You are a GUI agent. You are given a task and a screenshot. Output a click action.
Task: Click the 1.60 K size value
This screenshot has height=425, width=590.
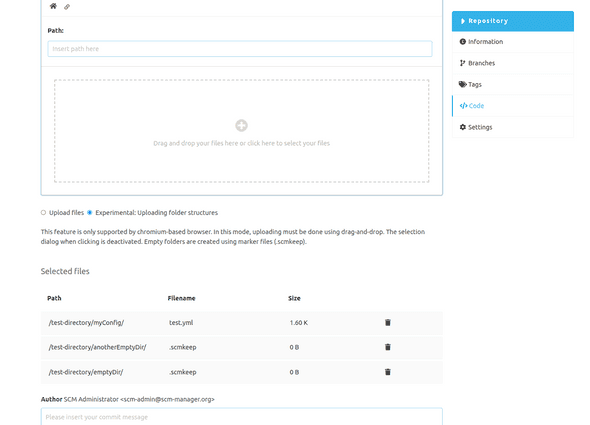tap(299, 323)
